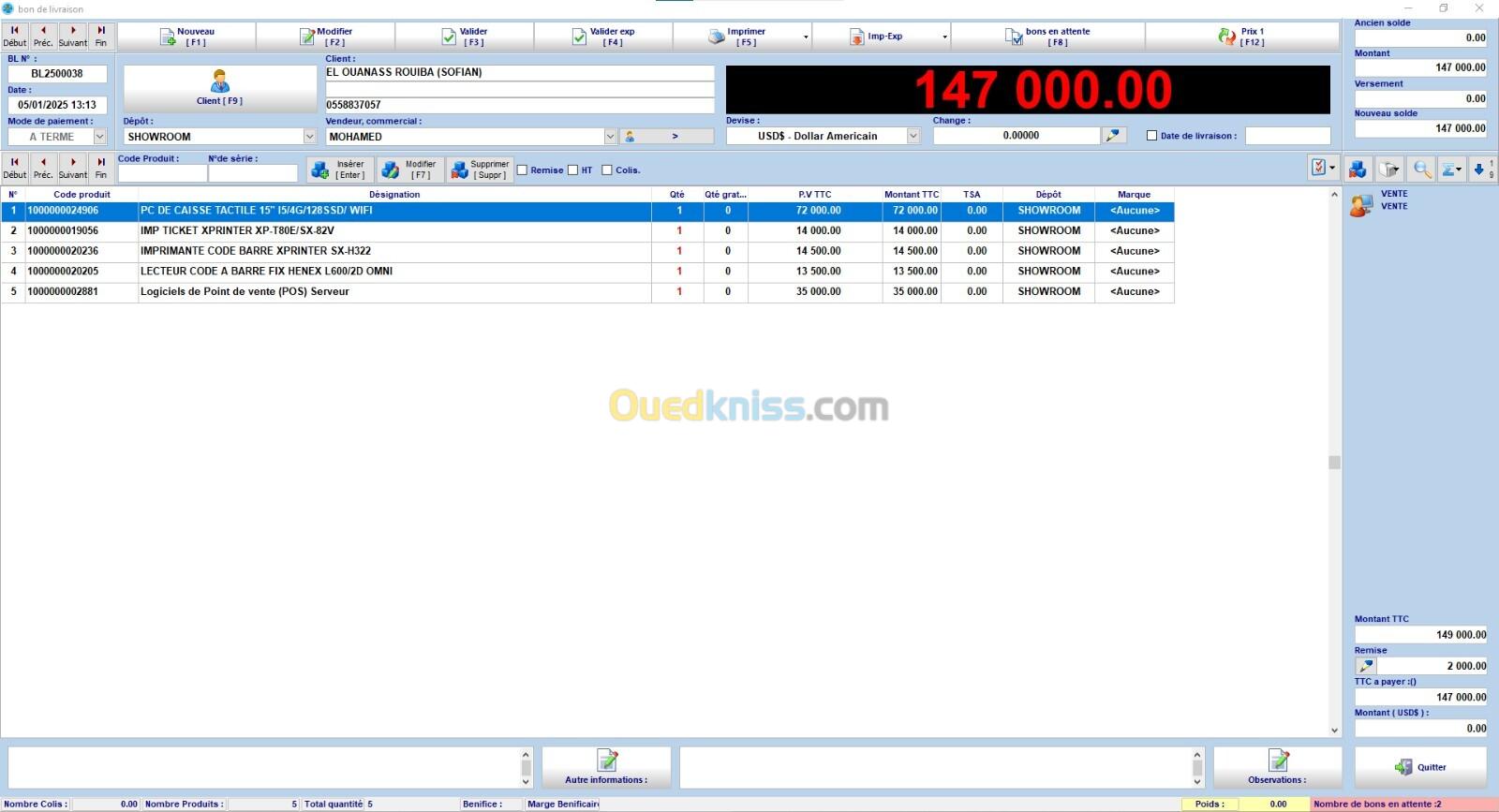
Task: Click the Nouveau [F1] toolbar icon
Action: (169, 37)
